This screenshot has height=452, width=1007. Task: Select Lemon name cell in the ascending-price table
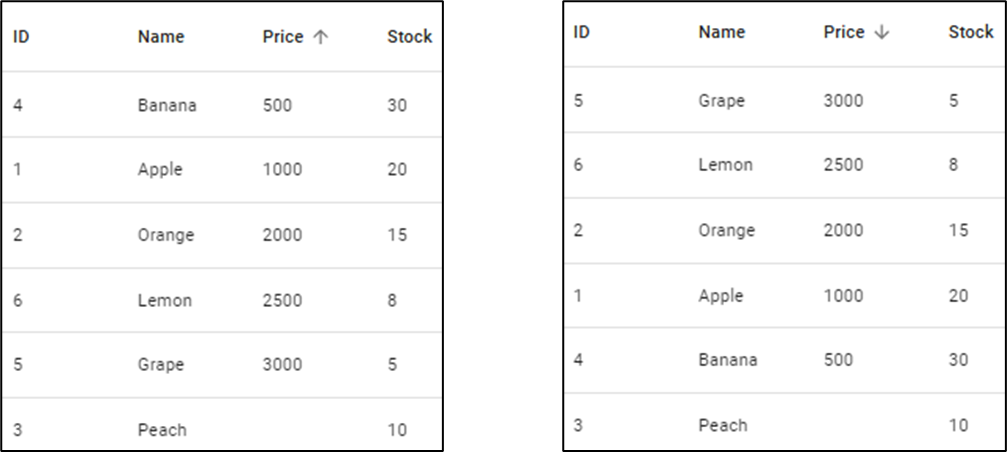165,300
